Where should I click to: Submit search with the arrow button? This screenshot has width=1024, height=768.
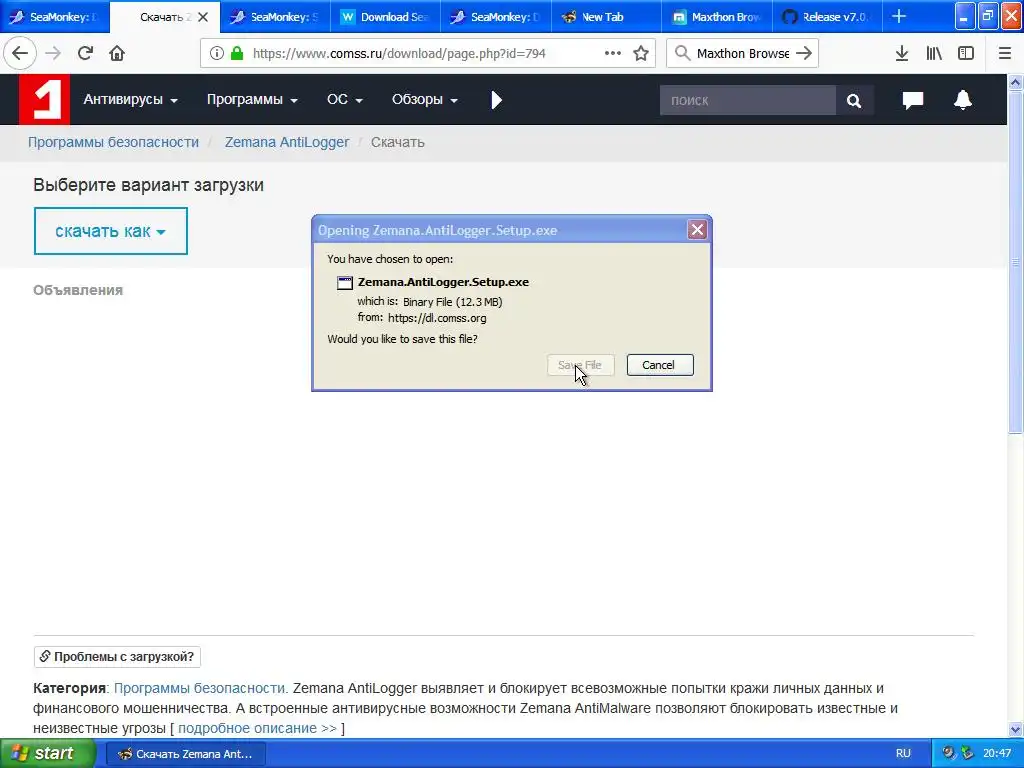pyautogui.click(x=804, y=54)
